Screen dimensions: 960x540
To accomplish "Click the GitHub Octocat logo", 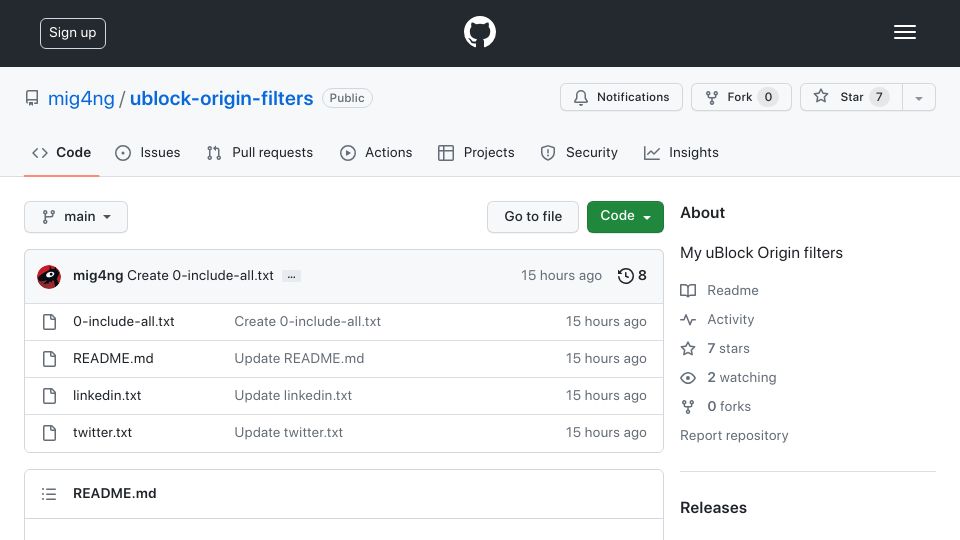I will click(479, 32).
